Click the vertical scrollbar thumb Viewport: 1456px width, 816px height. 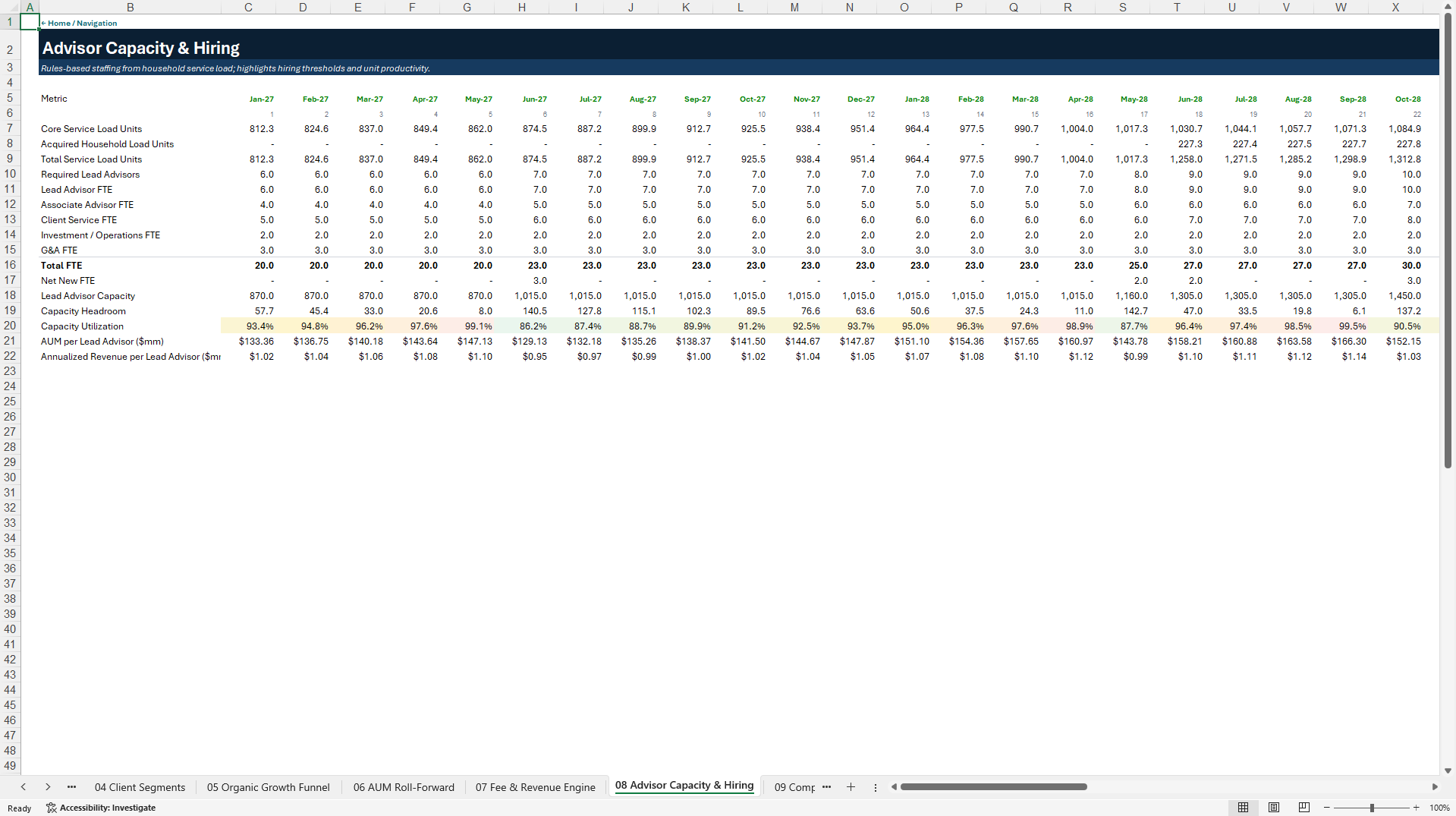coord(1448,241)
